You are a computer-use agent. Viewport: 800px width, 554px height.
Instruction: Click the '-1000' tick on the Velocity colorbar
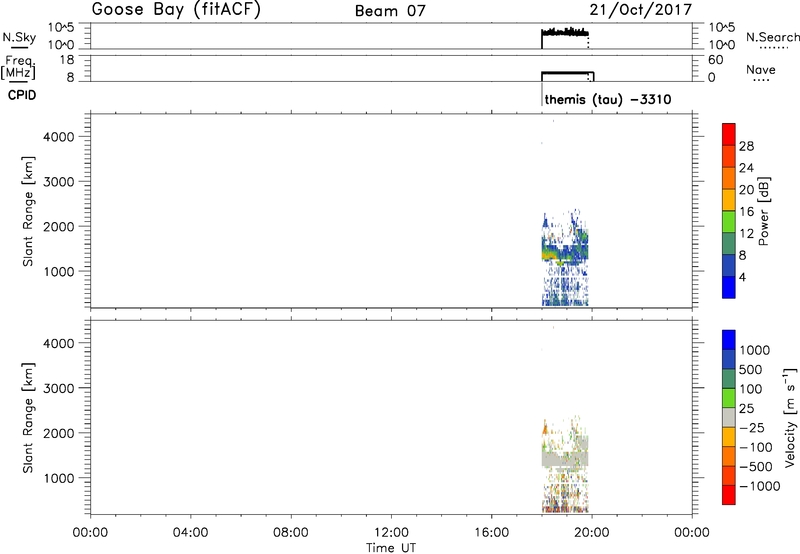(759, 486)
